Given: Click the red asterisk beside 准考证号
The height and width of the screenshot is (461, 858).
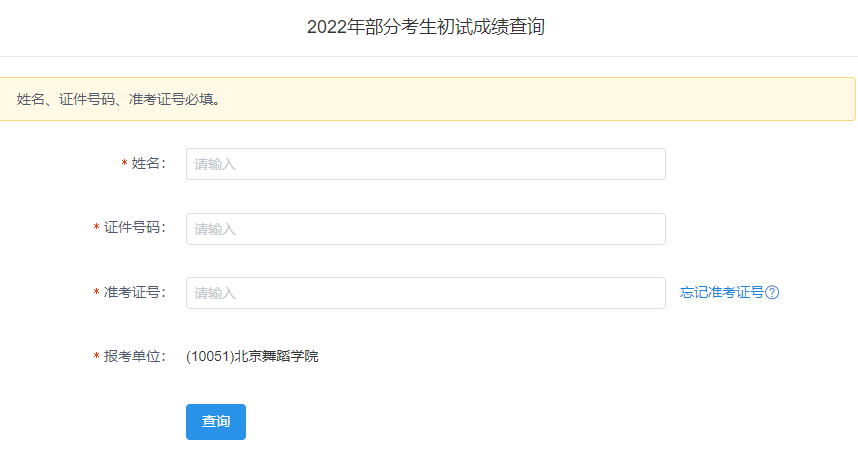Looking at the screenshot, I should pyautogui.click(x=96, y=293).
